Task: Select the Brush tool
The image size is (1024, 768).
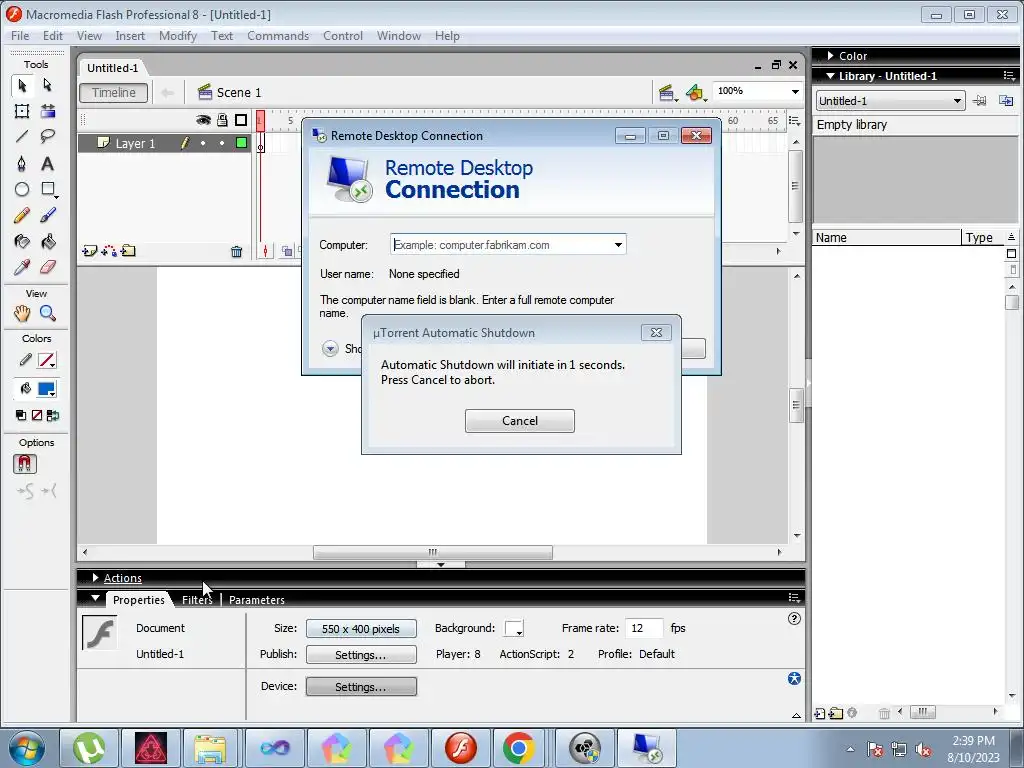Action: [x=47, y=216]
